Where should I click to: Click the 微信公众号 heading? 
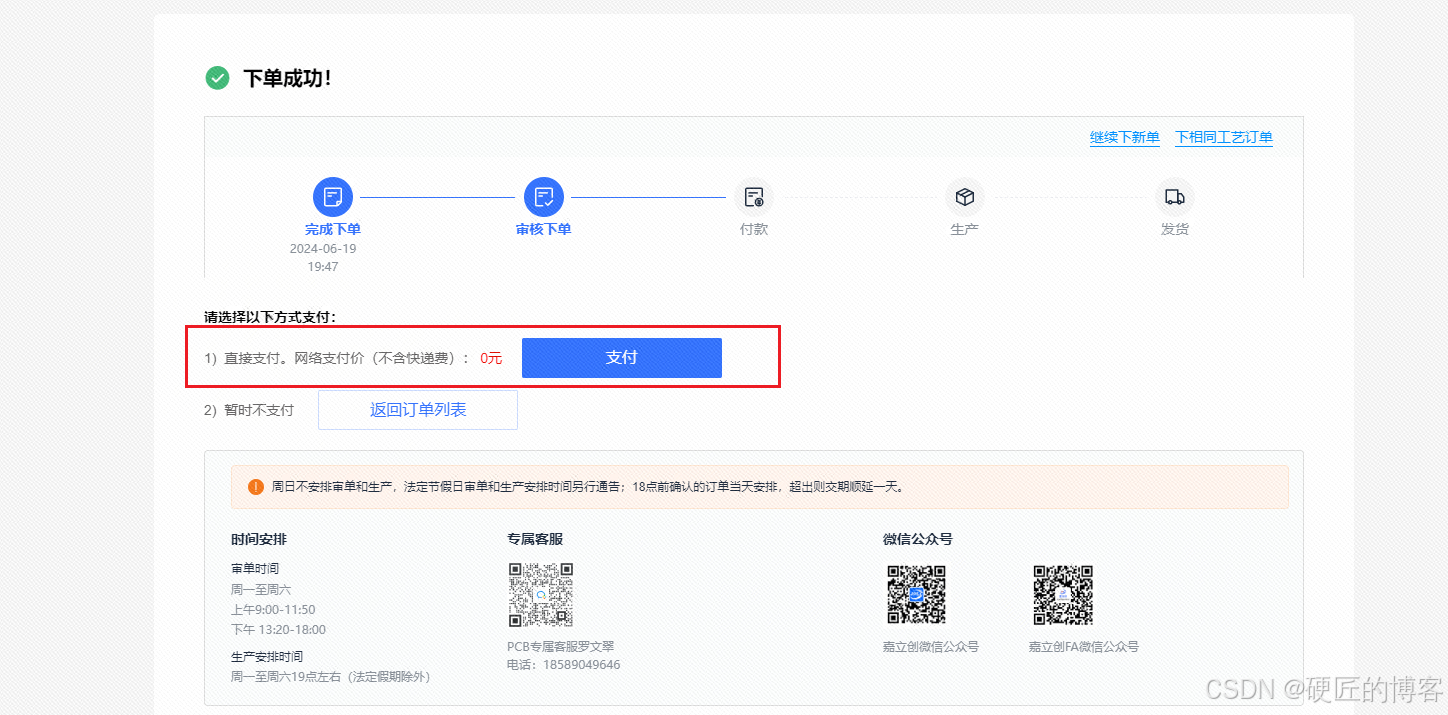click(918, 539)
